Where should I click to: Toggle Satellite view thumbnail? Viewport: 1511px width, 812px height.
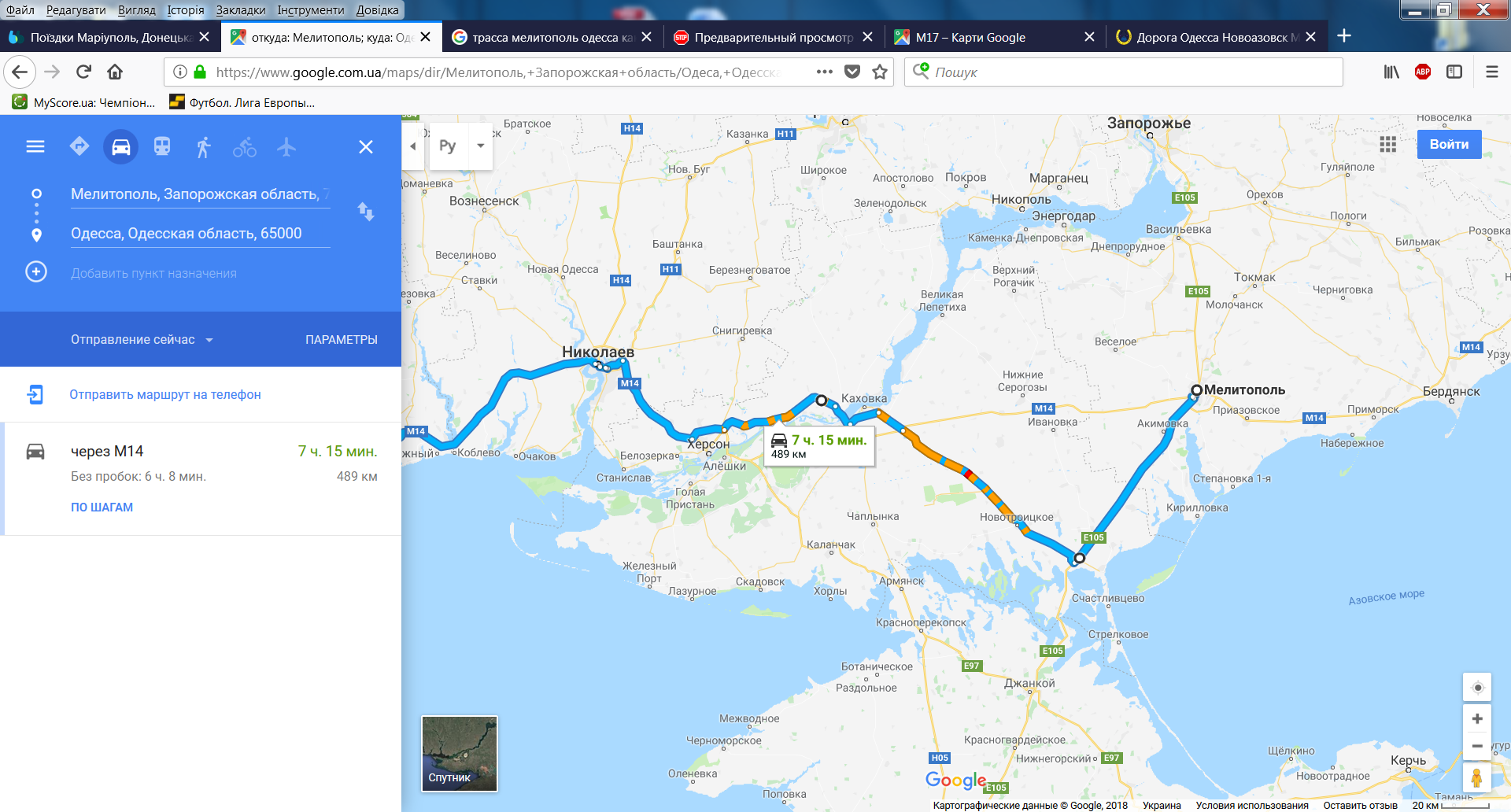[460, 753]
